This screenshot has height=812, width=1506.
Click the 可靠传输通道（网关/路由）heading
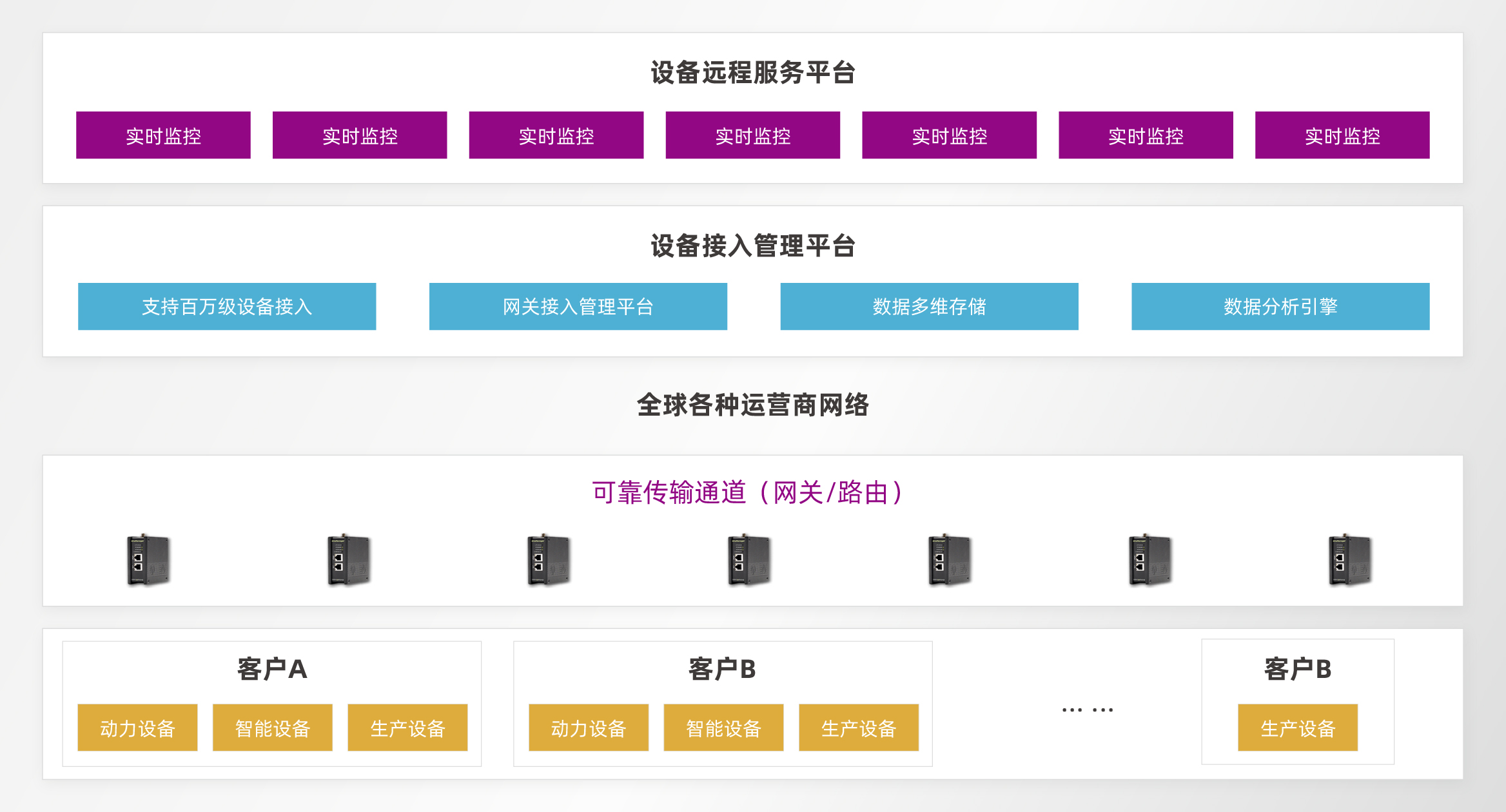click(748, 493)
